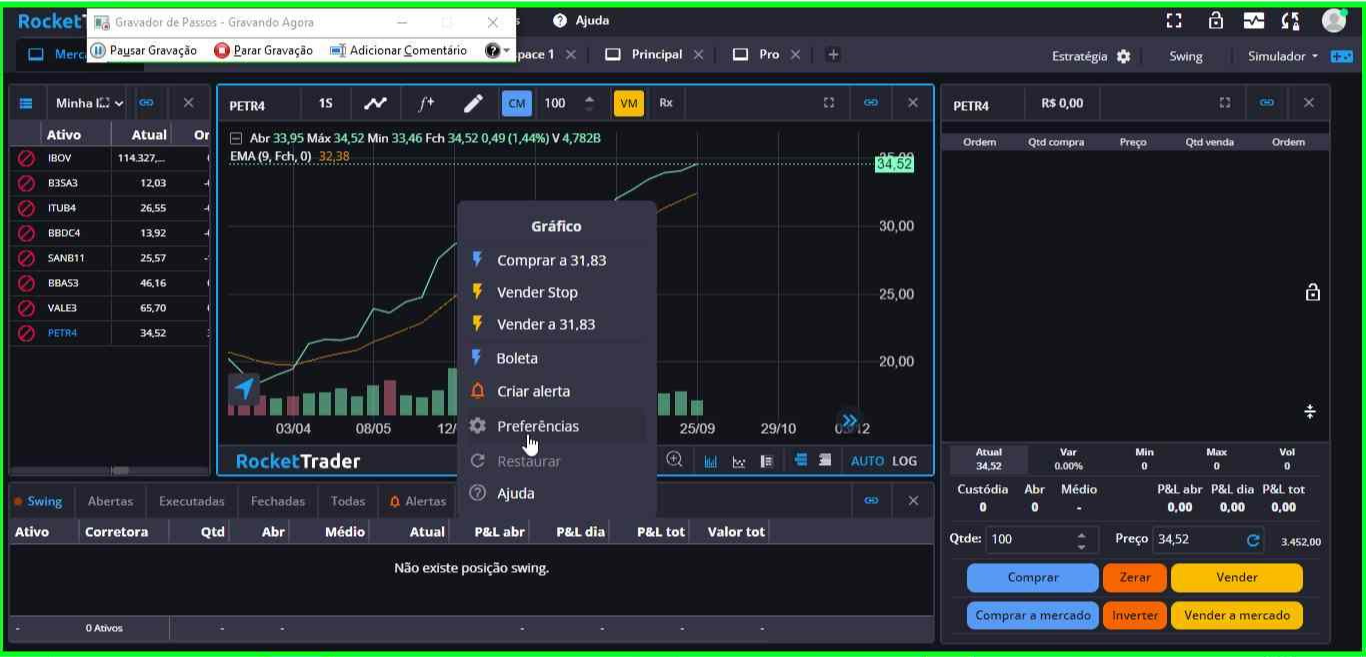The image size is (1366, 657).
Task: Click the white positions display icon
Action: coord(825,460)
